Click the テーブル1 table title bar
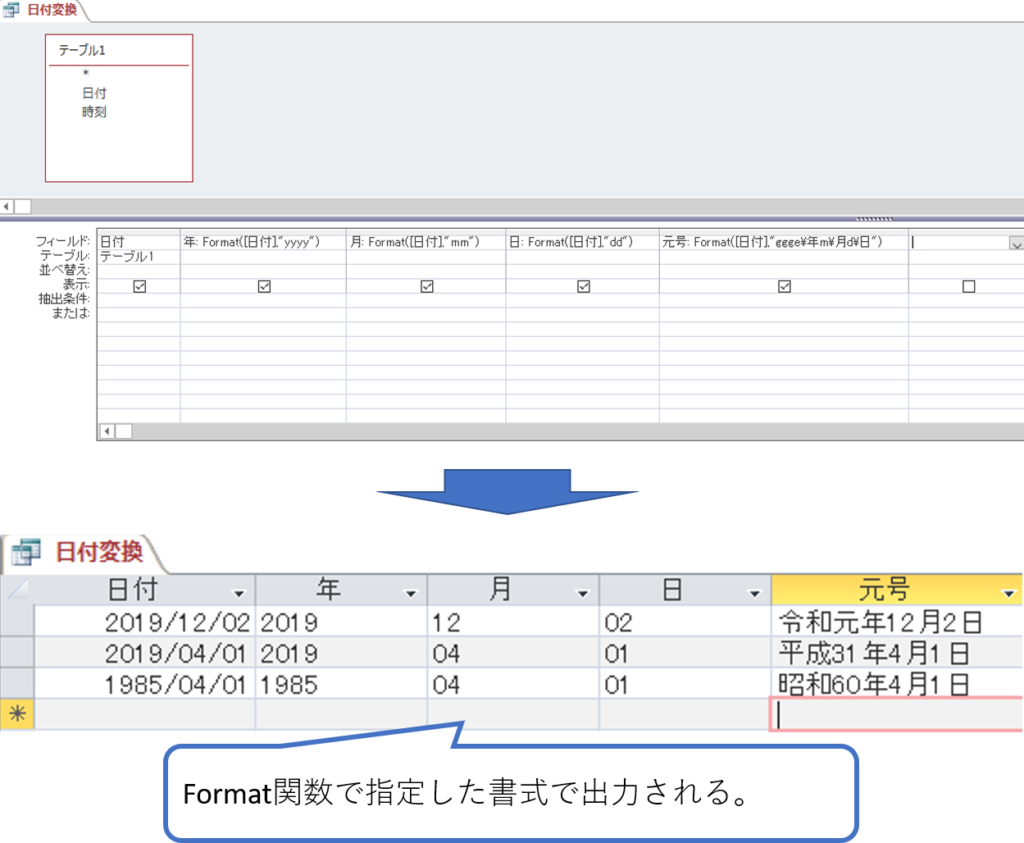 (x=119, y=50)
